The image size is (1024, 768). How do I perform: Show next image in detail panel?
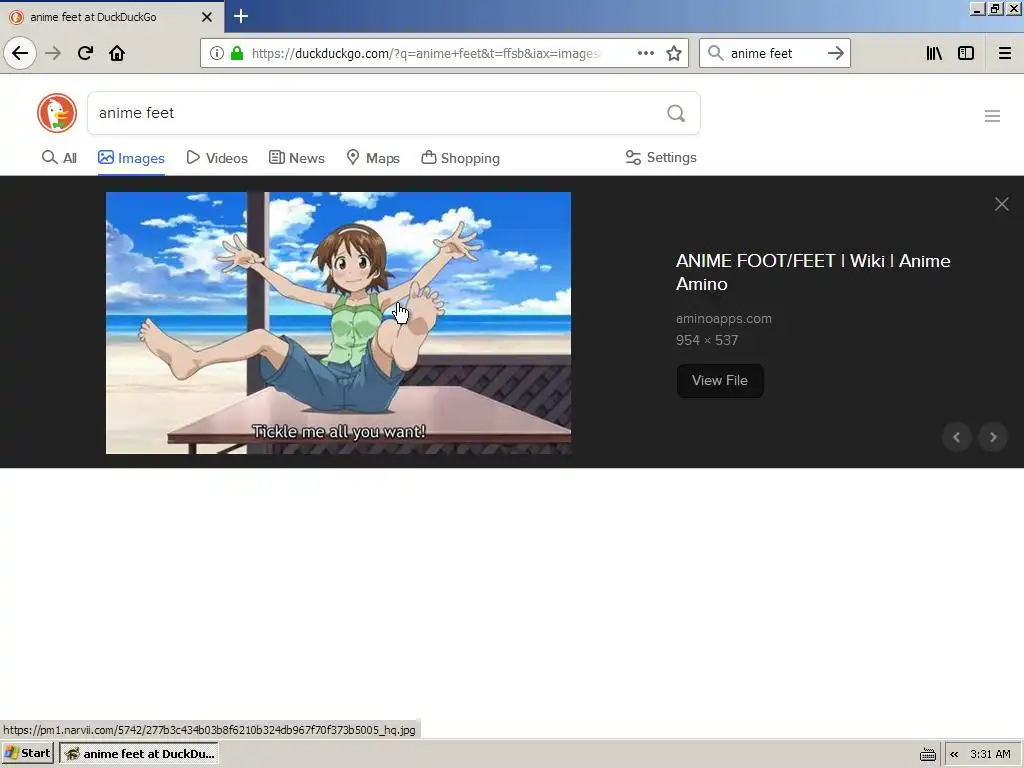coord(993,437)
